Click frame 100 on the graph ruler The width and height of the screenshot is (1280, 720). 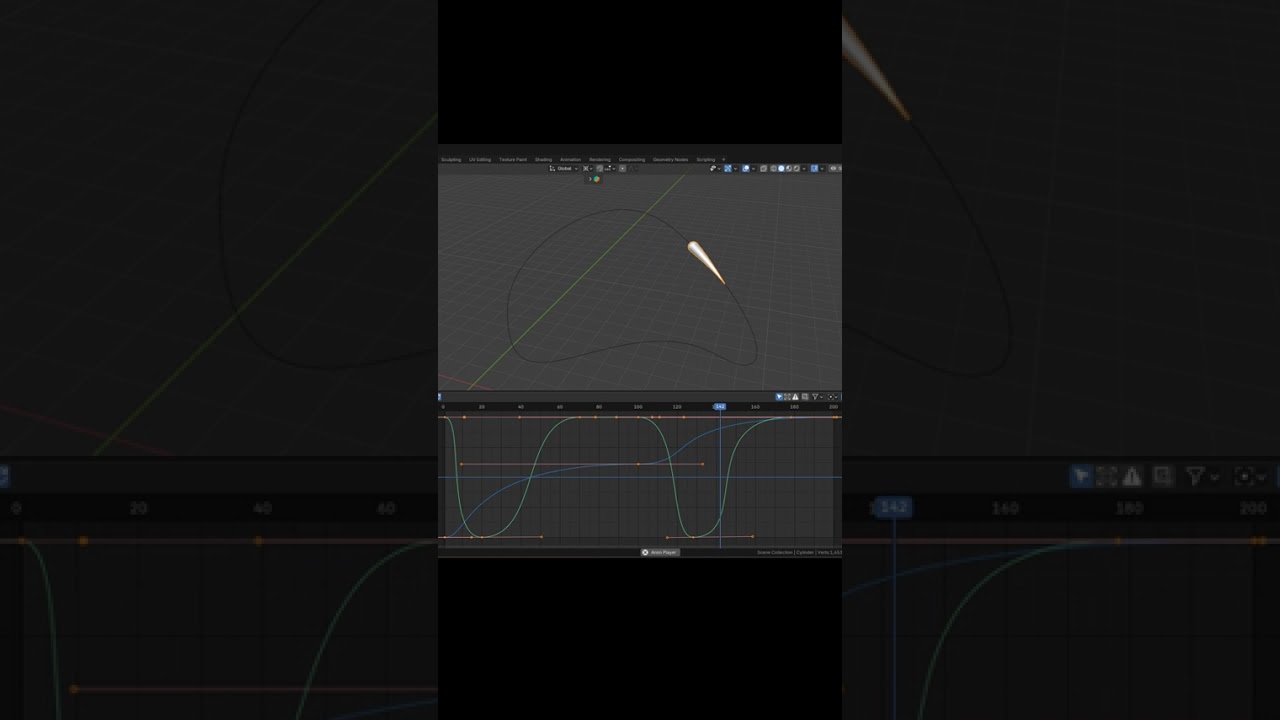click(x=638, y=407)
